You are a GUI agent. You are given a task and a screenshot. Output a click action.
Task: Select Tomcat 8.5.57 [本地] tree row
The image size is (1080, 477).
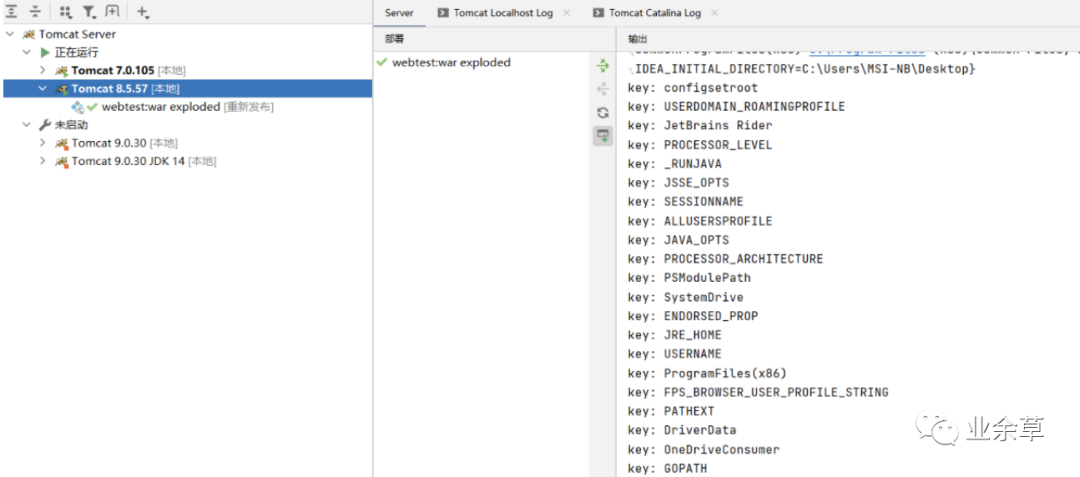pyautogui.click(x=187, y=89)
